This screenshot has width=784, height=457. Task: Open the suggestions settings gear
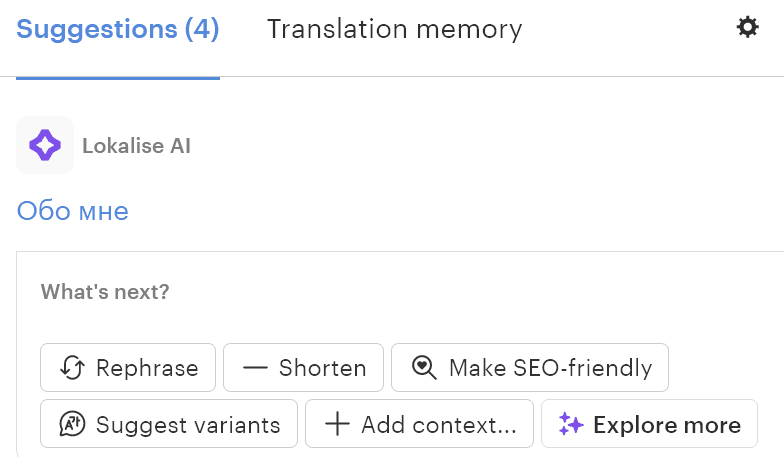(747, 28)
